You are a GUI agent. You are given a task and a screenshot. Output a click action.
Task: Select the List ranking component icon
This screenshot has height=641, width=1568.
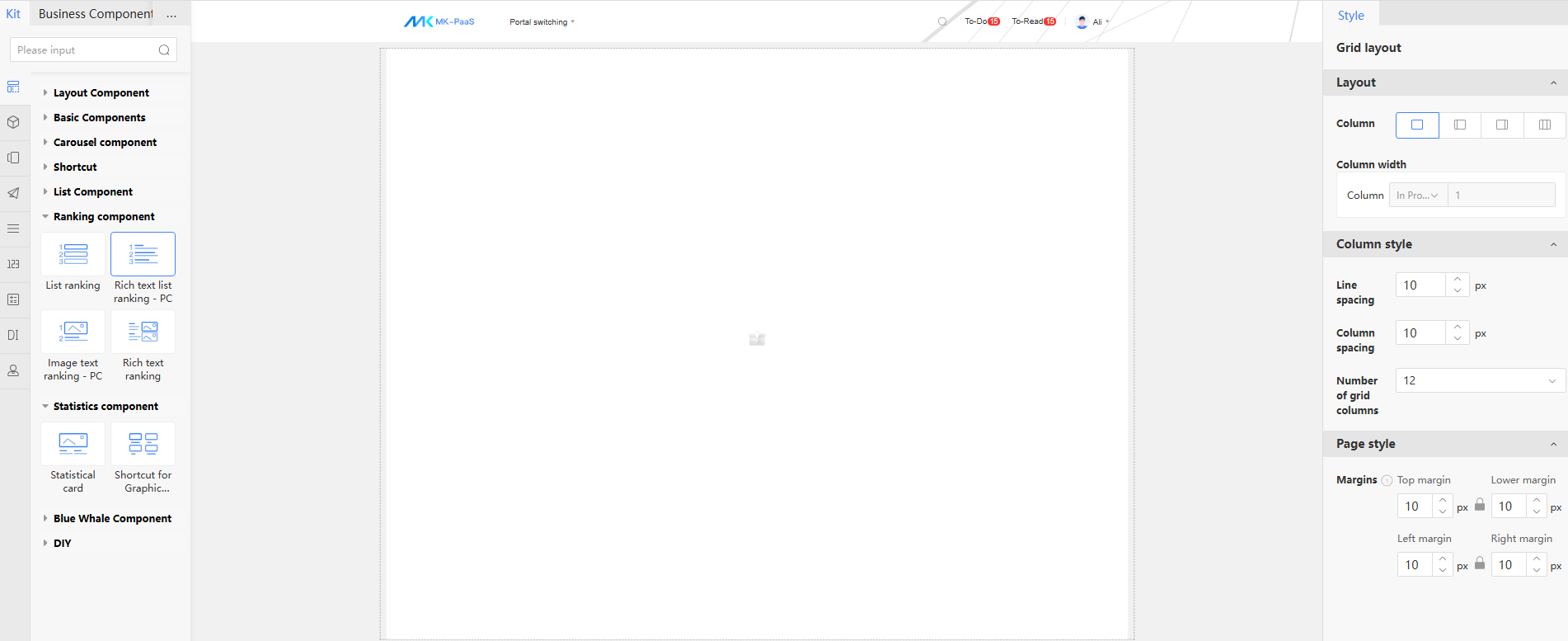pos(73,254)
